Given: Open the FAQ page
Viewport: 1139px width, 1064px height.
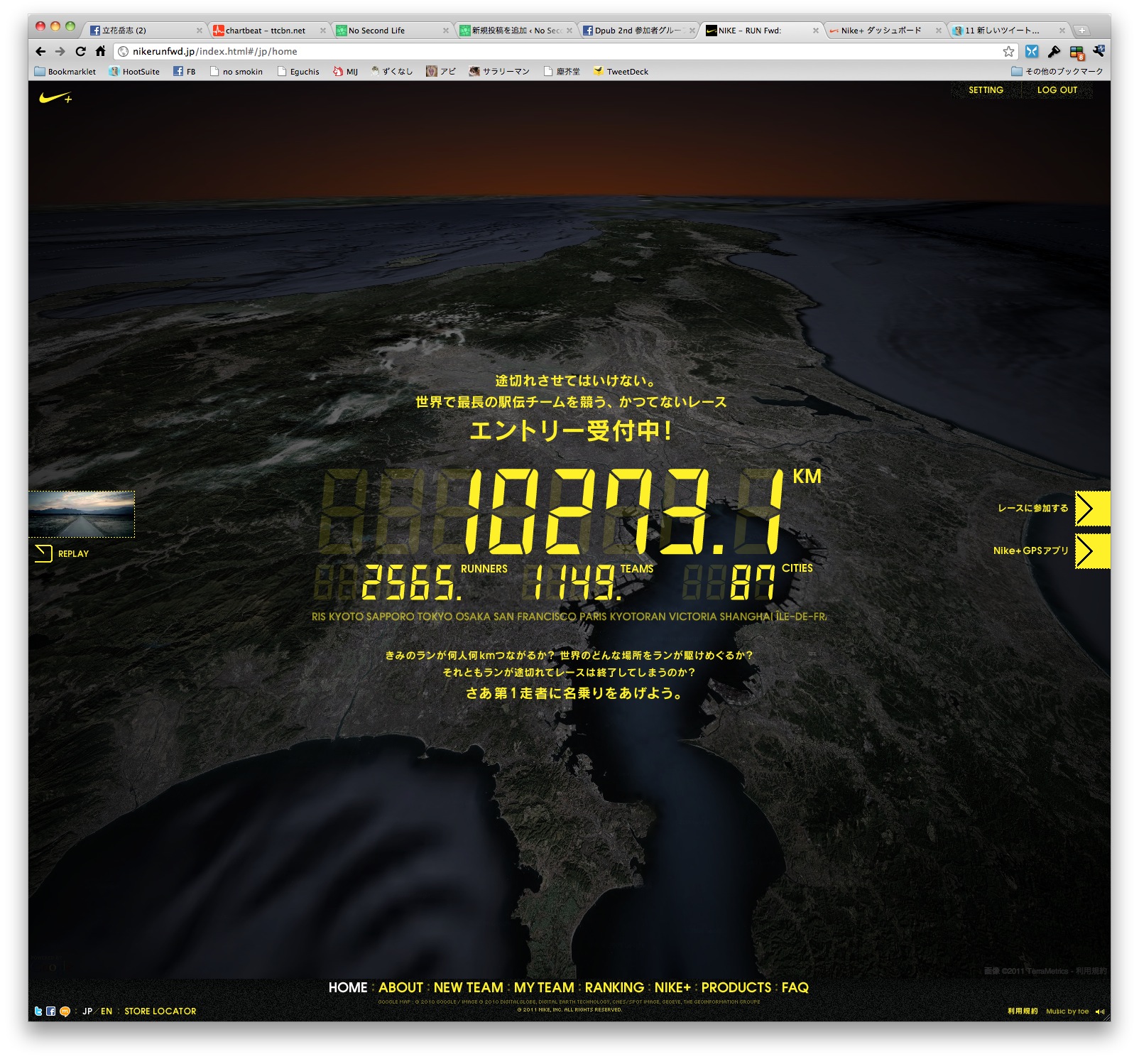Looking at the screenshot, I should click(795, 987).
